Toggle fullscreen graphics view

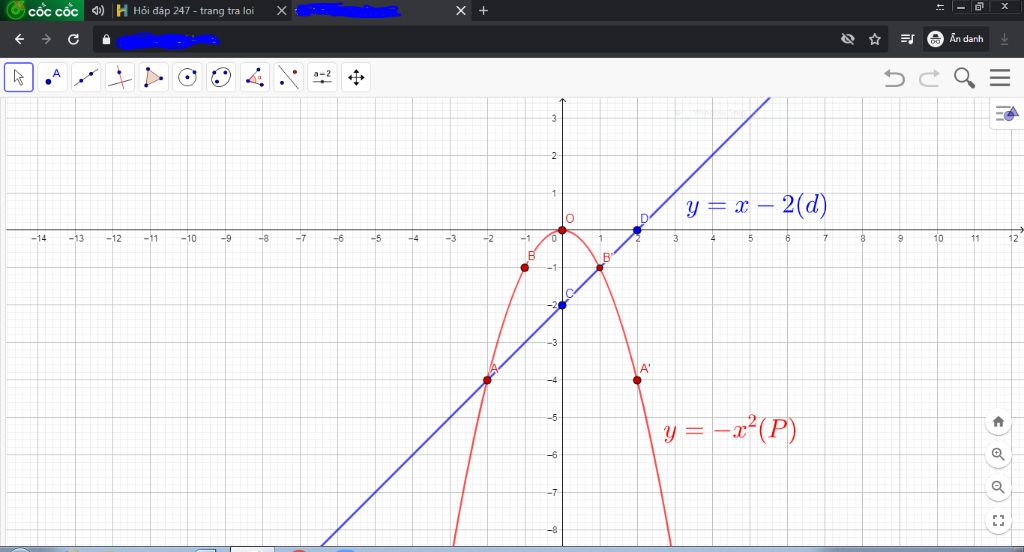pos(998,521)
